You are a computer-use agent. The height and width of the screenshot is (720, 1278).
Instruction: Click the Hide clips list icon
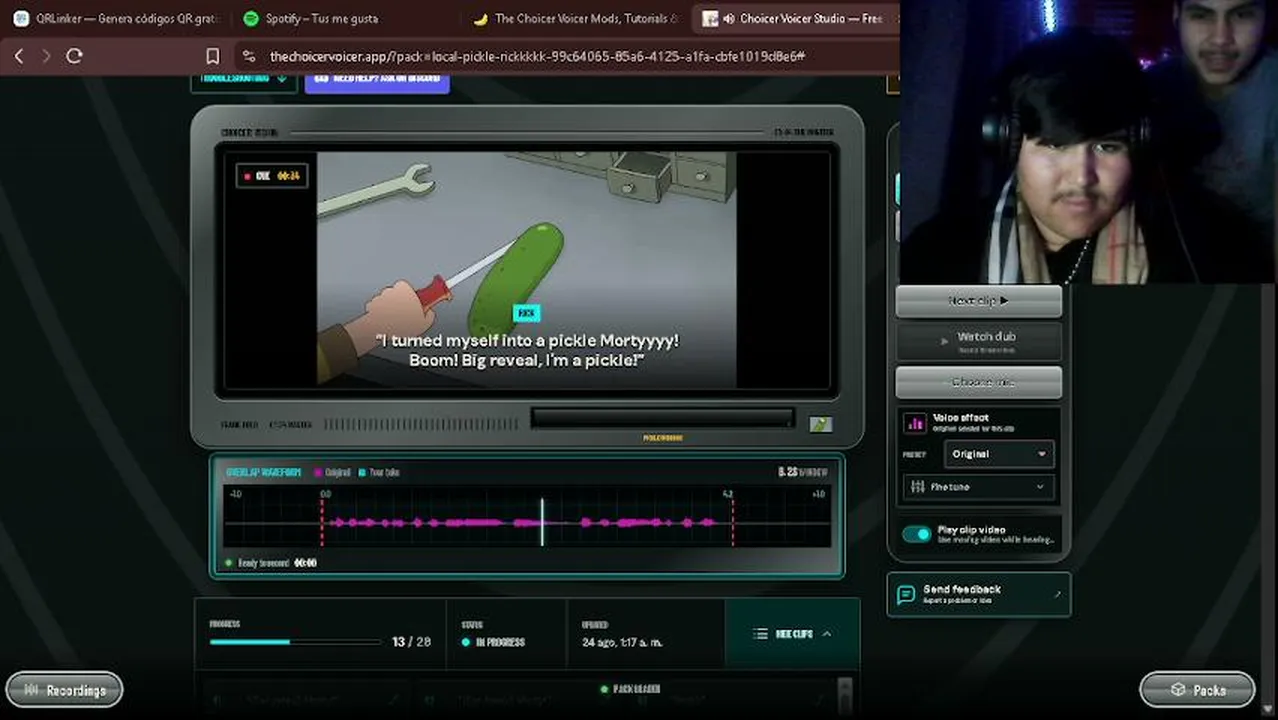click(760, 634)
